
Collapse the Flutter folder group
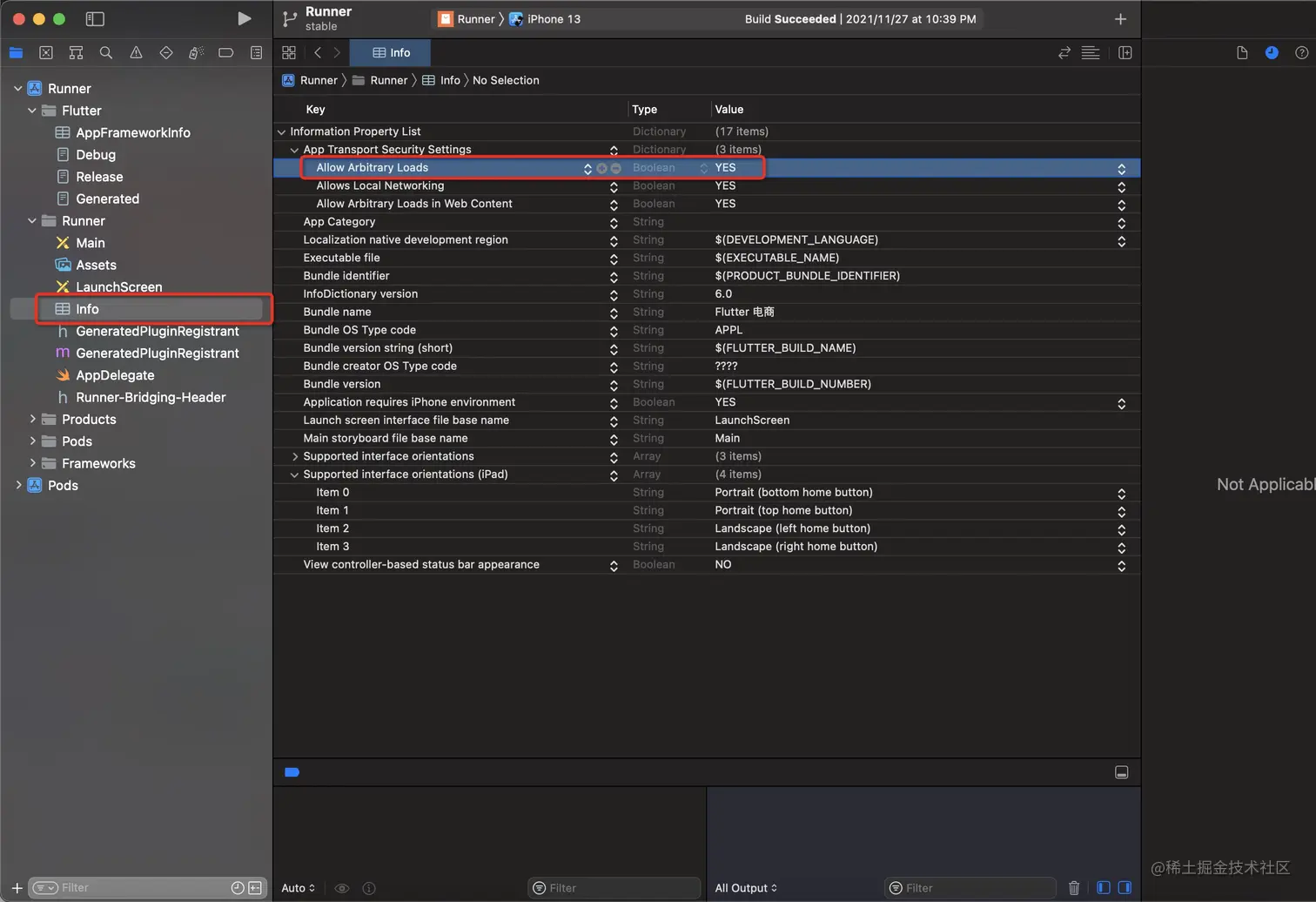32,111
